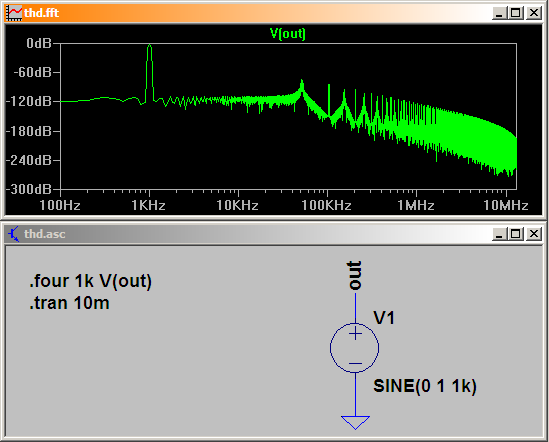Click the 0dB vertical axis label
The width and height of the screenshot is (549, 442).
pos(39,43)
